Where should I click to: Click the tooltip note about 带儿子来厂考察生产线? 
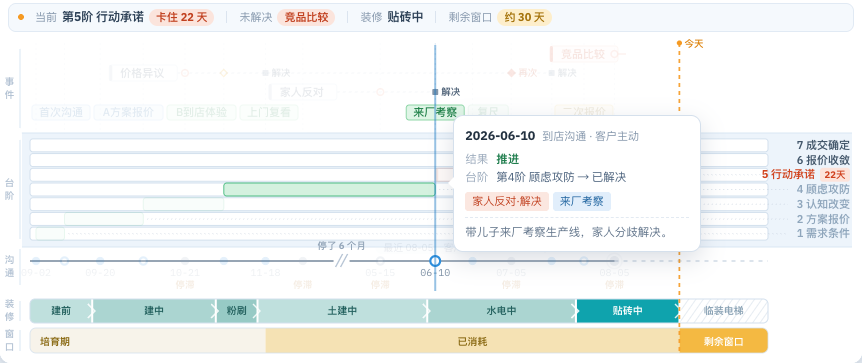tap(567, 232)
